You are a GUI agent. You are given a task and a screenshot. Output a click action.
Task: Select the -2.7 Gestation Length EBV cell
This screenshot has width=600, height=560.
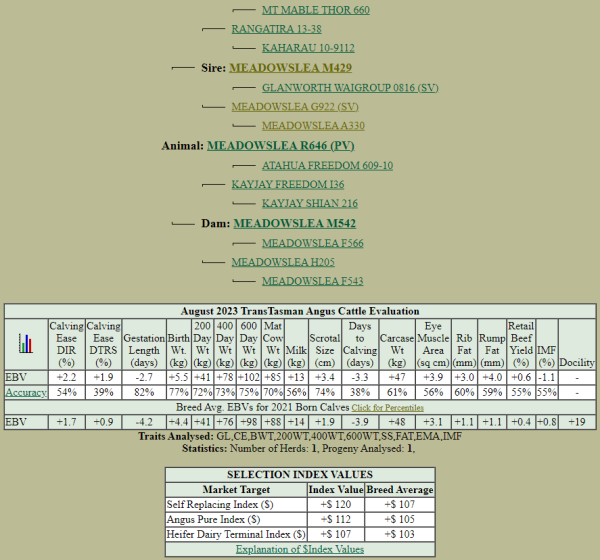(144, 377)
